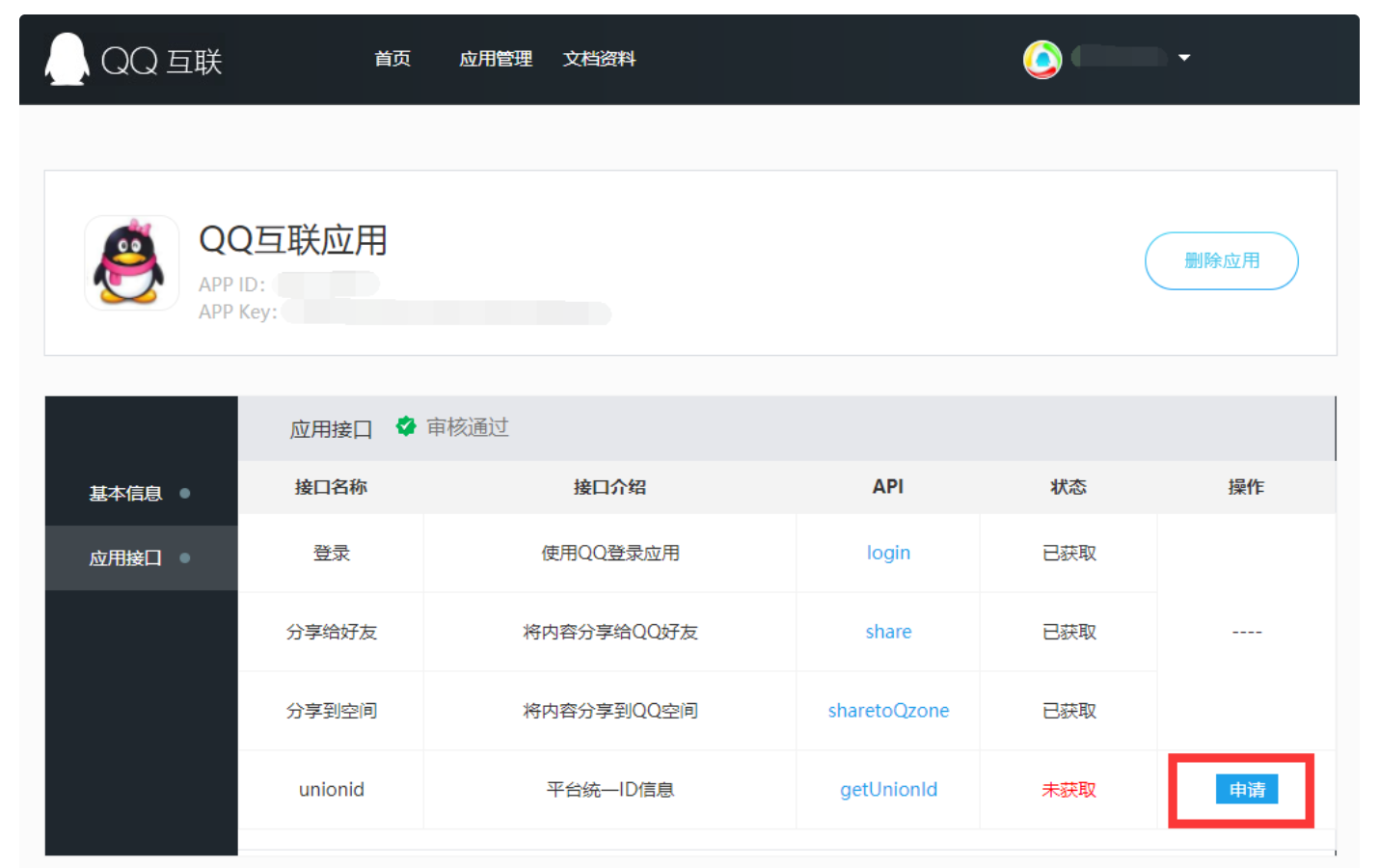Click the ---- placeholder in 操作 column
The width and height of the screenshot is (1379, 868).
click(1246, 633)
